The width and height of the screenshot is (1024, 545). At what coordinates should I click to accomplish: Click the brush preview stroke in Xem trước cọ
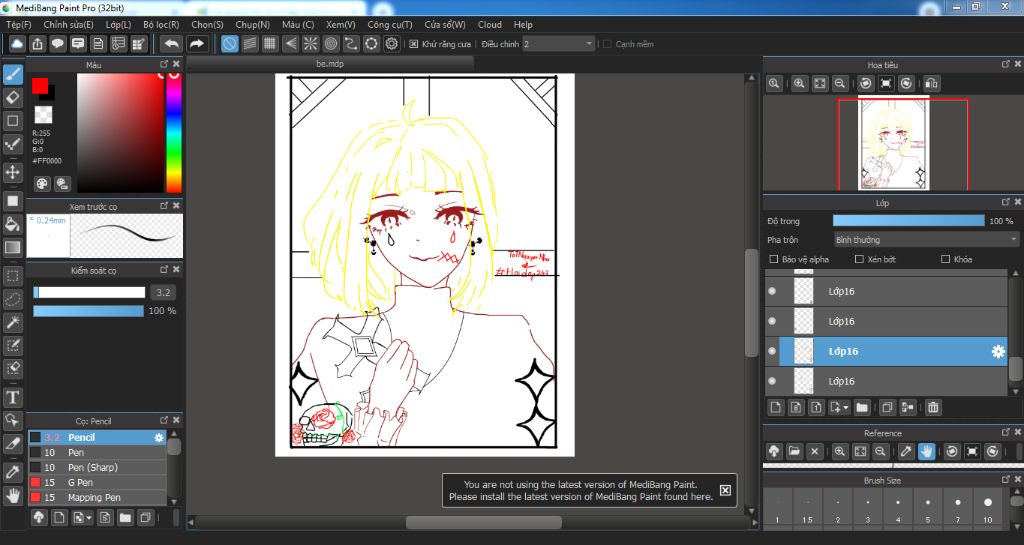126,236
